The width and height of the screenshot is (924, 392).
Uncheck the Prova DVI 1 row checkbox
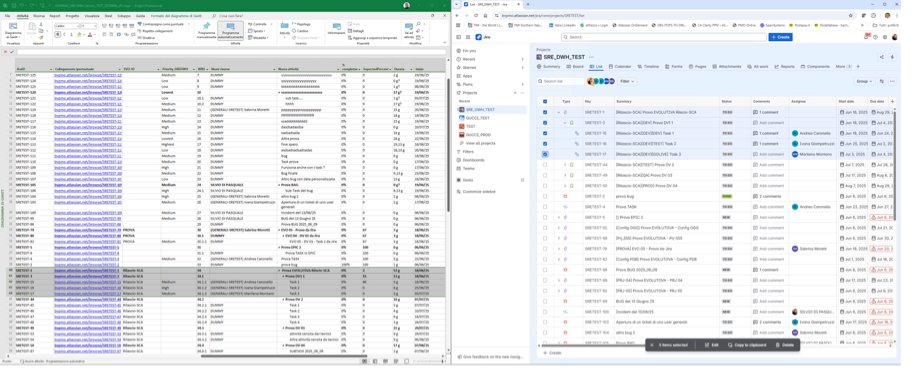[544, 123]
